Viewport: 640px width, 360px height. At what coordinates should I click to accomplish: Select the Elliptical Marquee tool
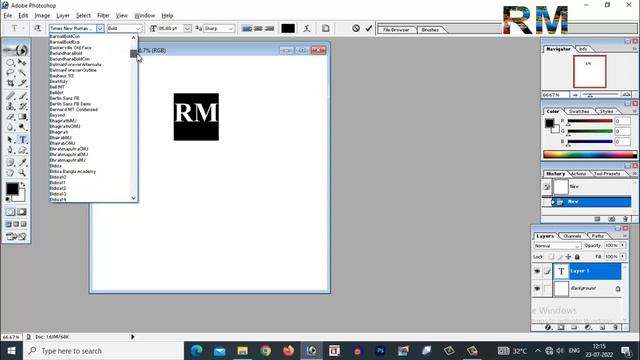[11, 62]
